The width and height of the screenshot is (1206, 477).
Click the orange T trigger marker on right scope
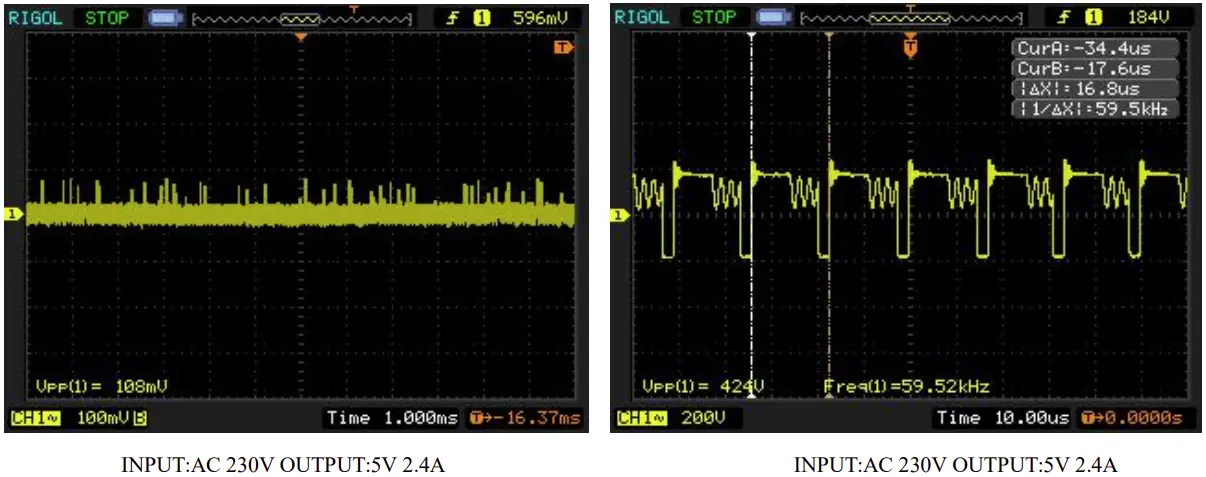point(910,46)
